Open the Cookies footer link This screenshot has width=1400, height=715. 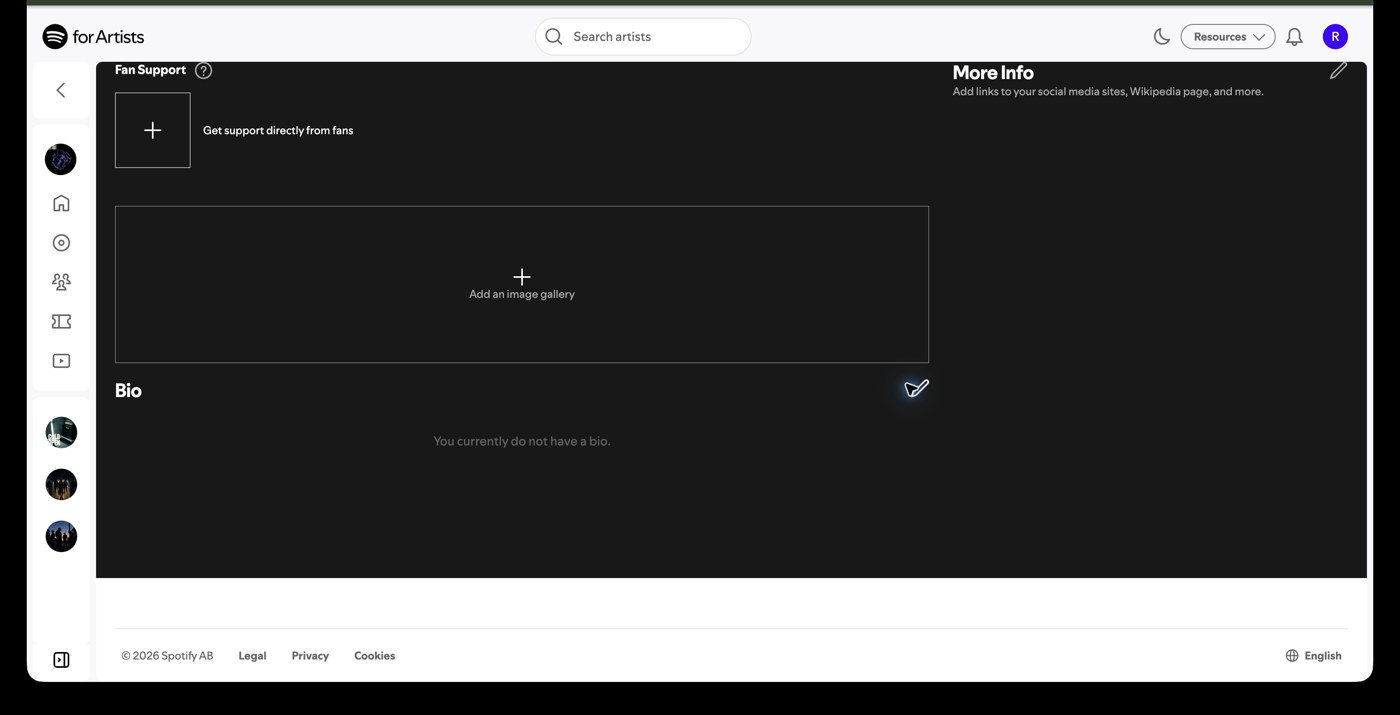tap(375, 656)
